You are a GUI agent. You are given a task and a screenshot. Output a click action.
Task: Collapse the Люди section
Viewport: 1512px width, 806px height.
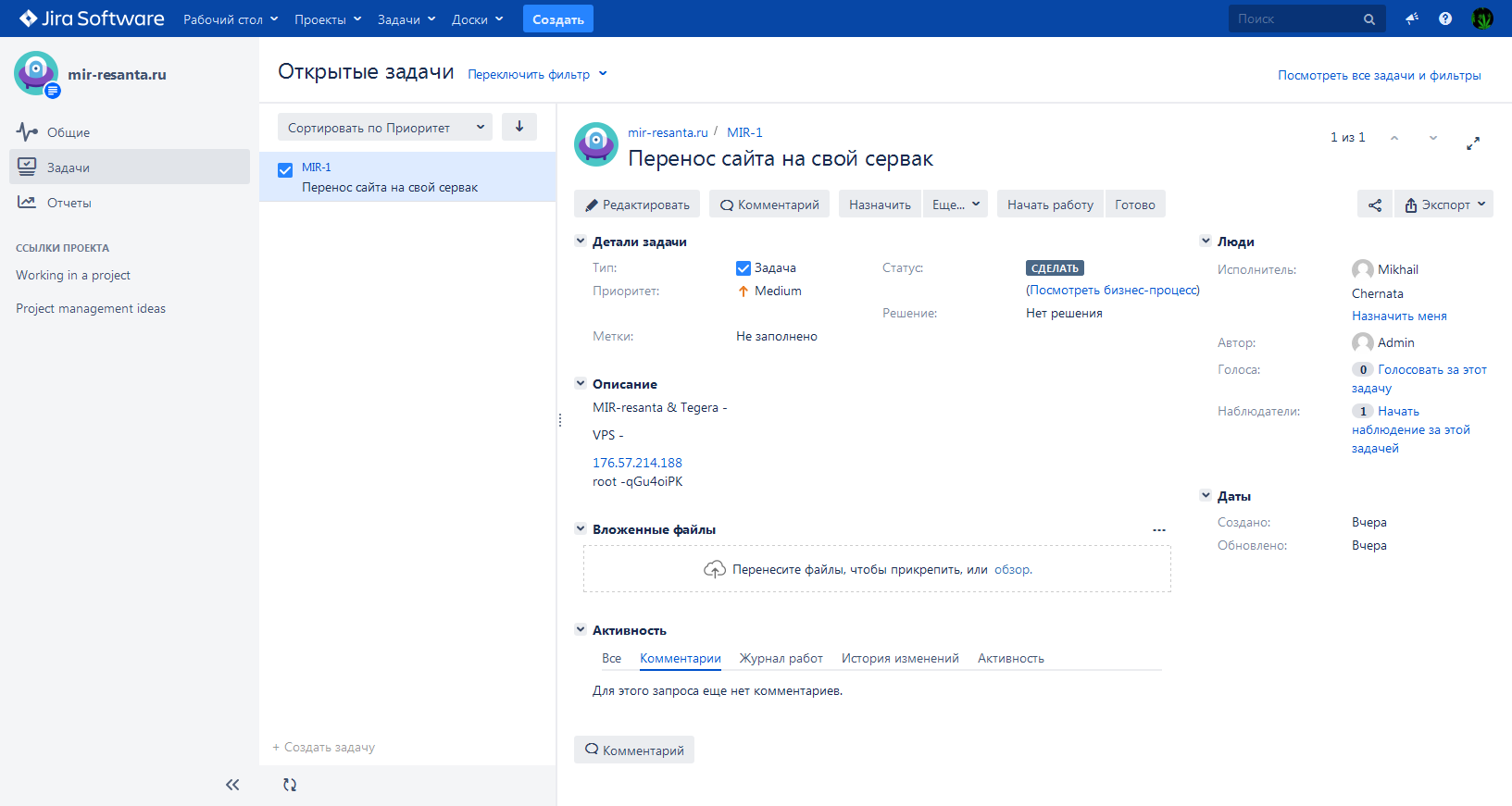click(x=1206, y=241)
